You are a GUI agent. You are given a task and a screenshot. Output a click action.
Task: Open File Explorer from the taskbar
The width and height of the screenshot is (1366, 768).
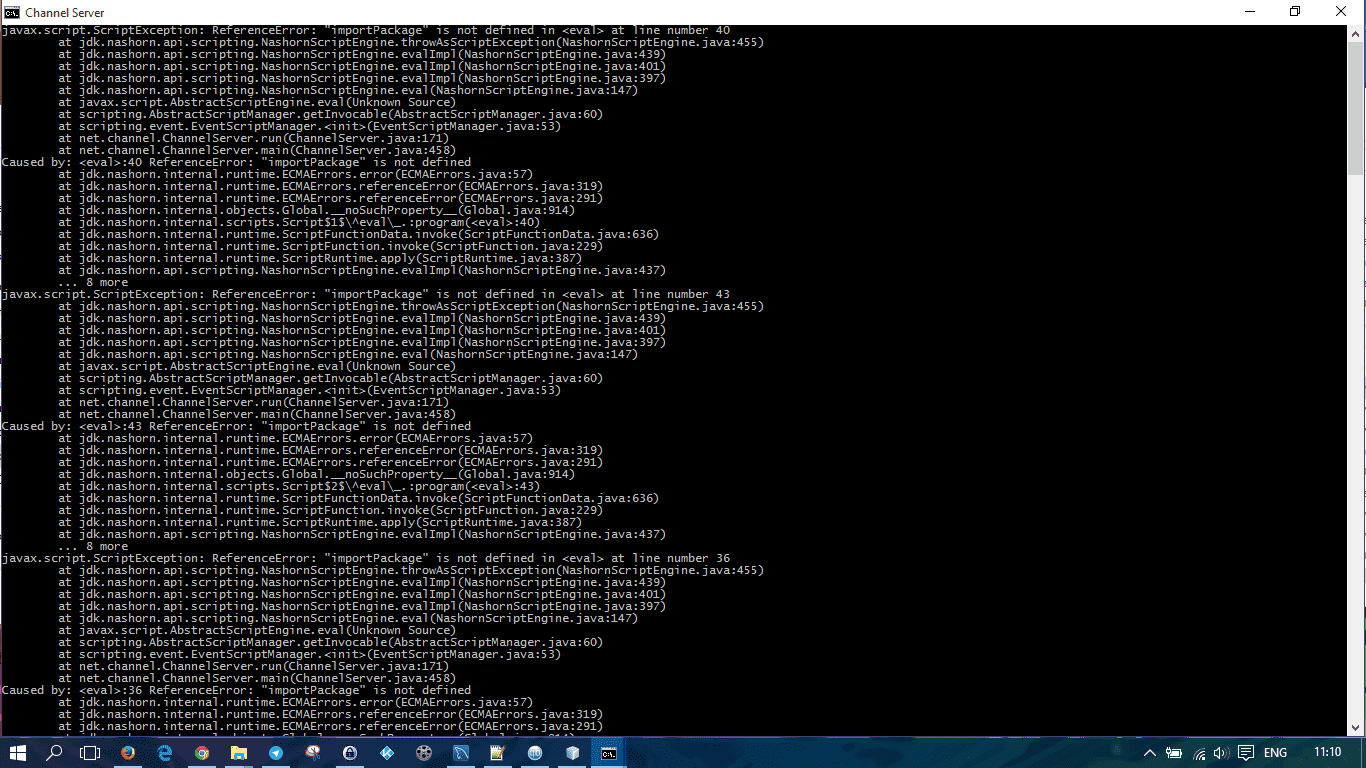click(x=239, y=752)
